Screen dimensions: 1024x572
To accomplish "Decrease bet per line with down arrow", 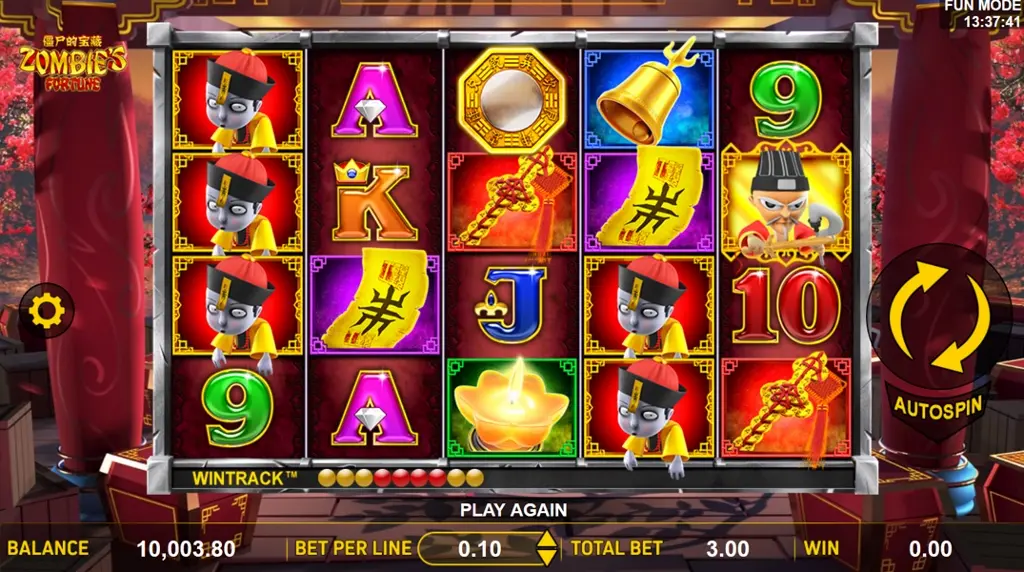I will [x=546, y=557].
